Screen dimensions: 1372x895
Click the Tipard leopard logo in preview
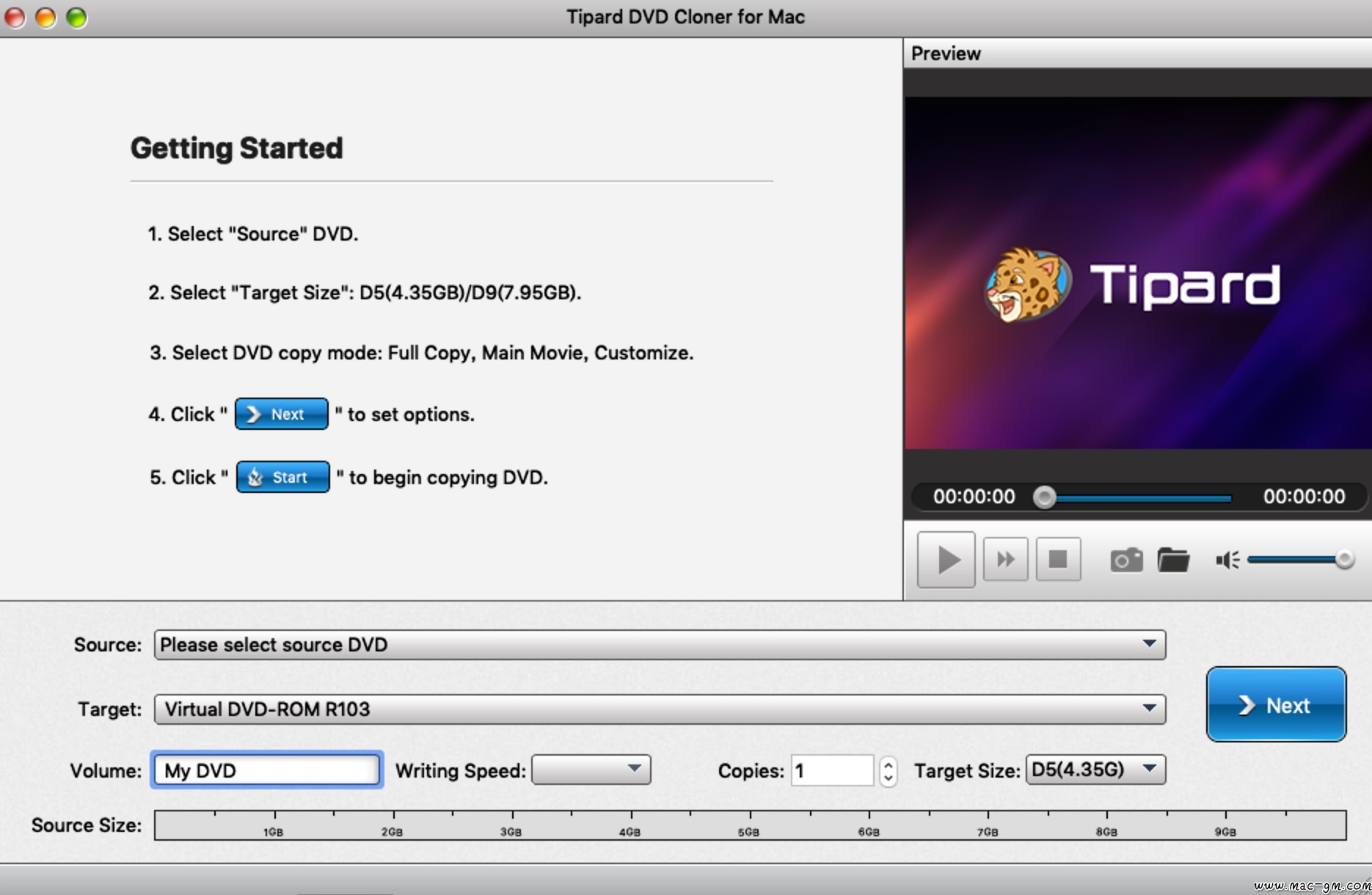point(1027,285)
